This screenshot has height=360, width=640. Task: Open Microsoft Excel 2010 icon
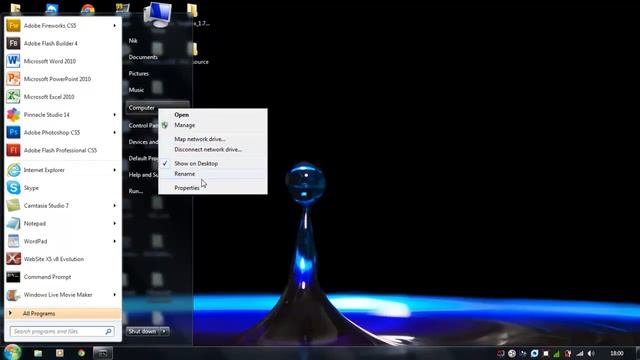[x=13, y=97]
